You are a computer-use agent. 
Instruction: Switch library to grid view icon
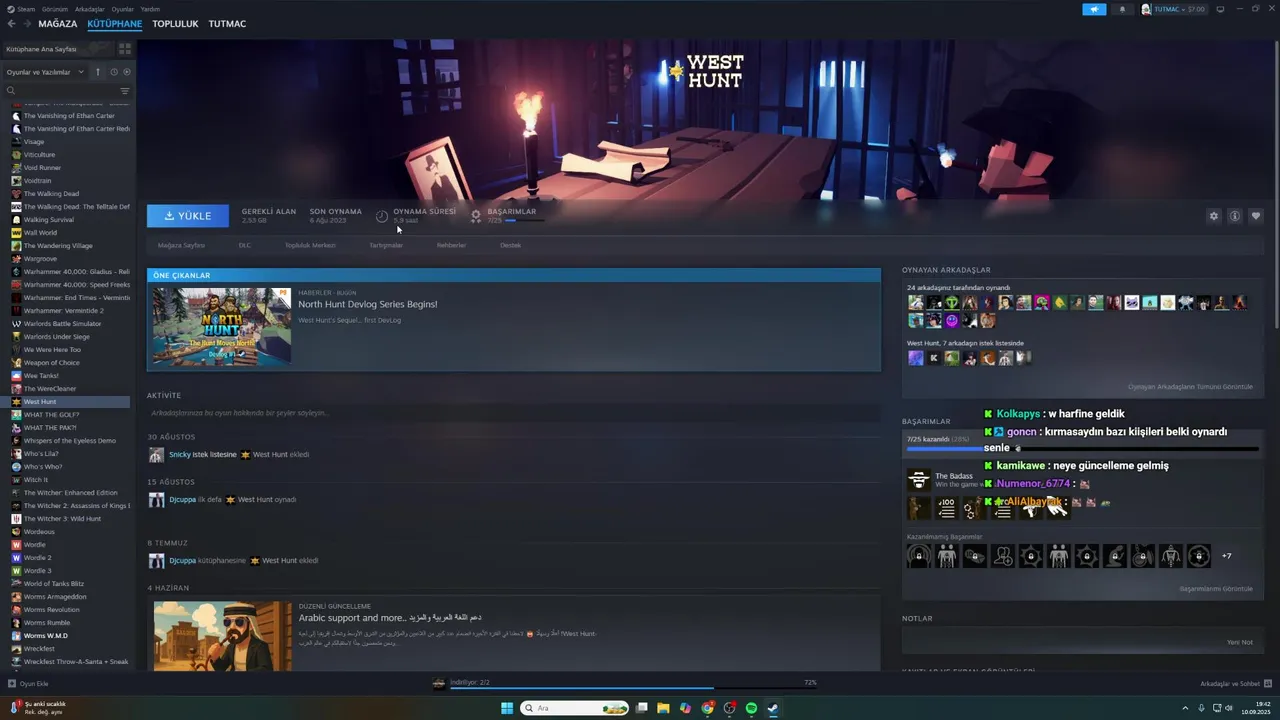pos(125,48)
